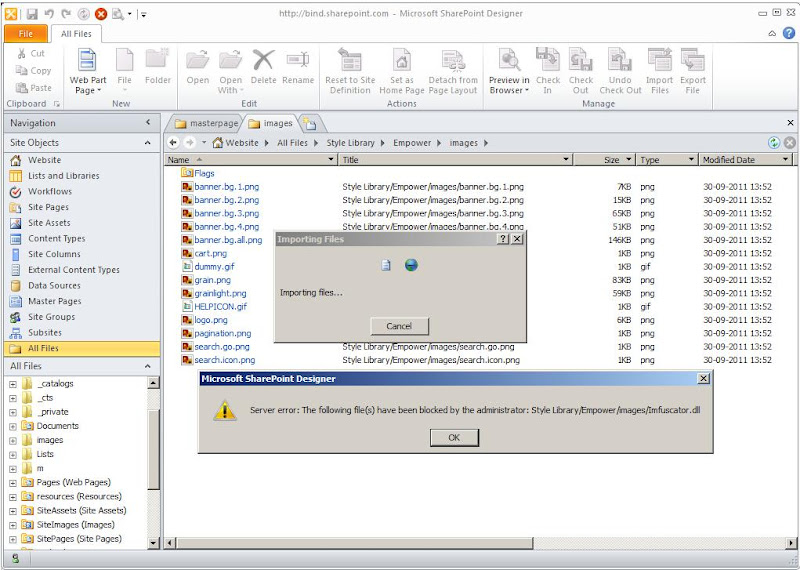Click the Web Part Page ribbon icon
The width and height of the screenshot is (800, 570).
tap(87, 60)
